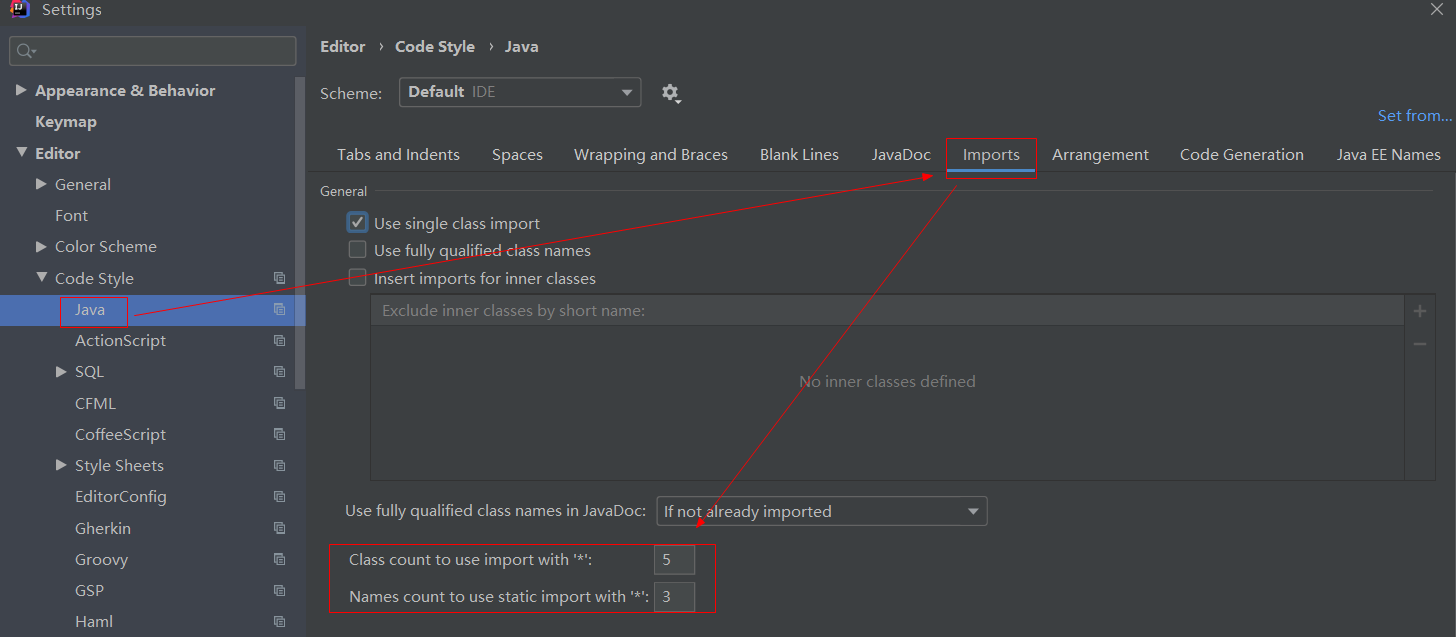Screen dimensions: 1456x637
Task: Click the copy icon beside CoffeeScript
Action: coord(279,435)
